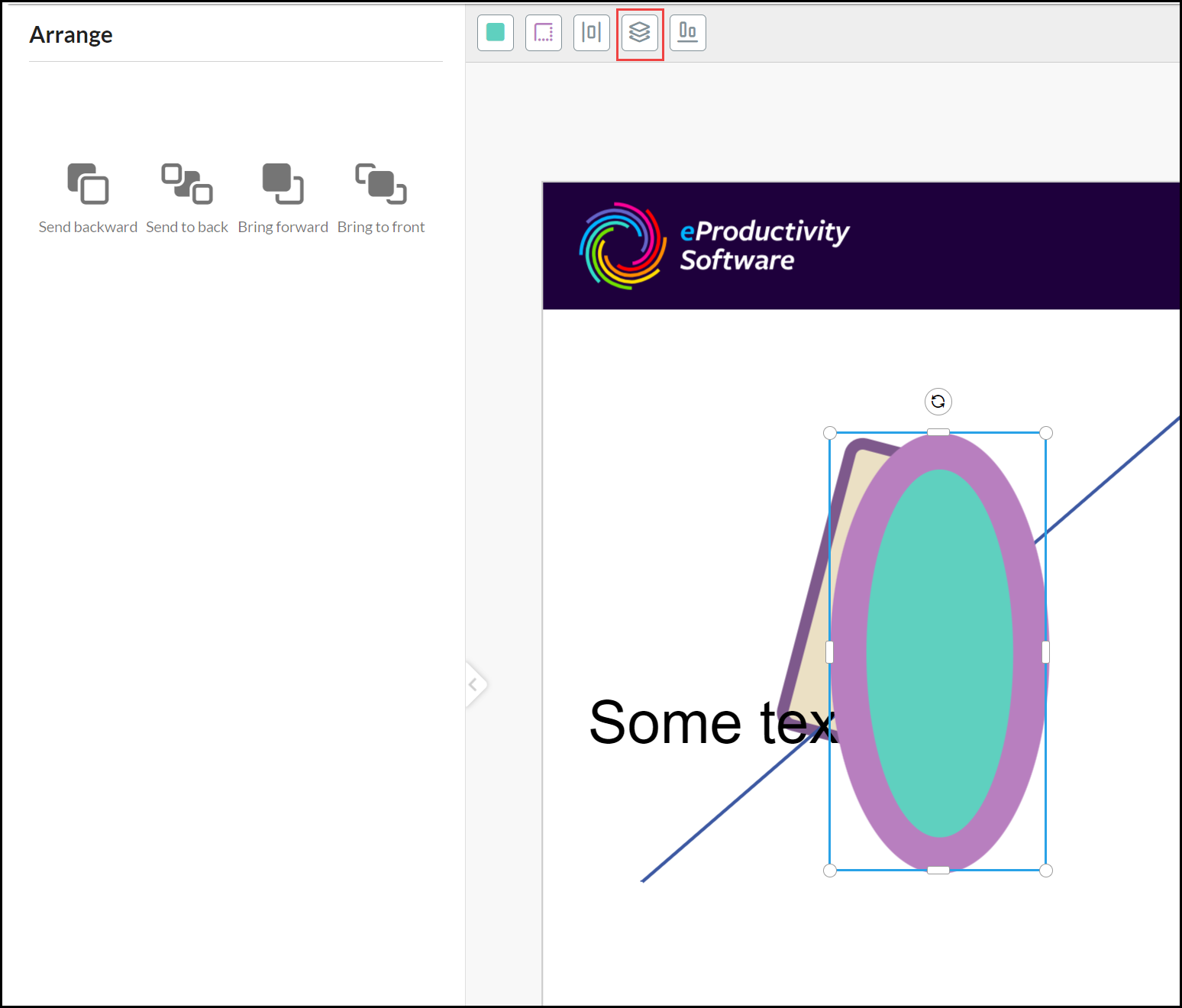Open the border style tool

pyautogui.click(x=543, y=33)
